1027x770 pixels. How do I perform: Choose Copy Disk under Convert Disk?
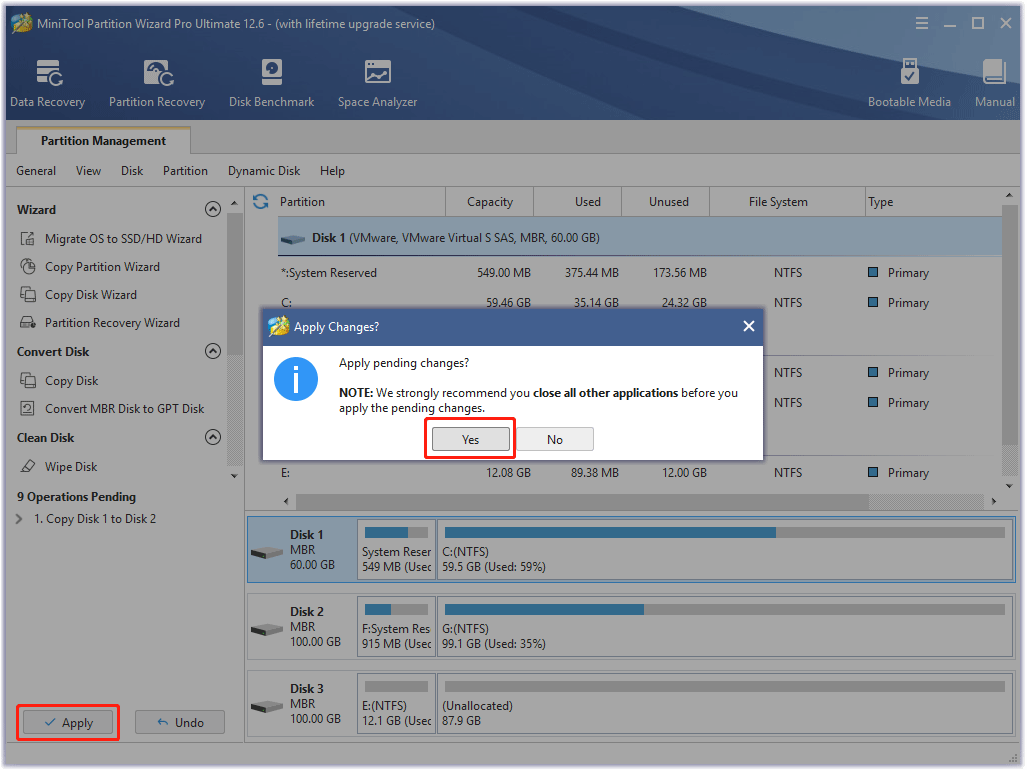(71, 380)
